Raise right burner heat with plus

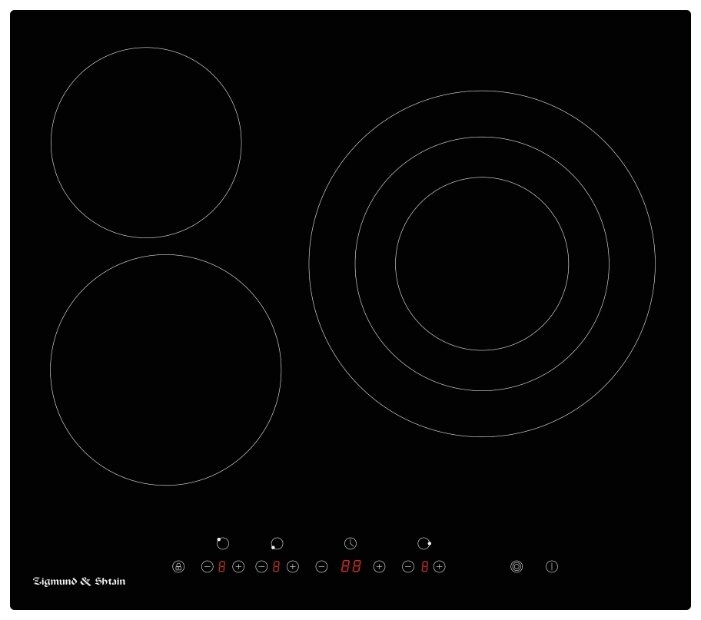click(439, 567)
